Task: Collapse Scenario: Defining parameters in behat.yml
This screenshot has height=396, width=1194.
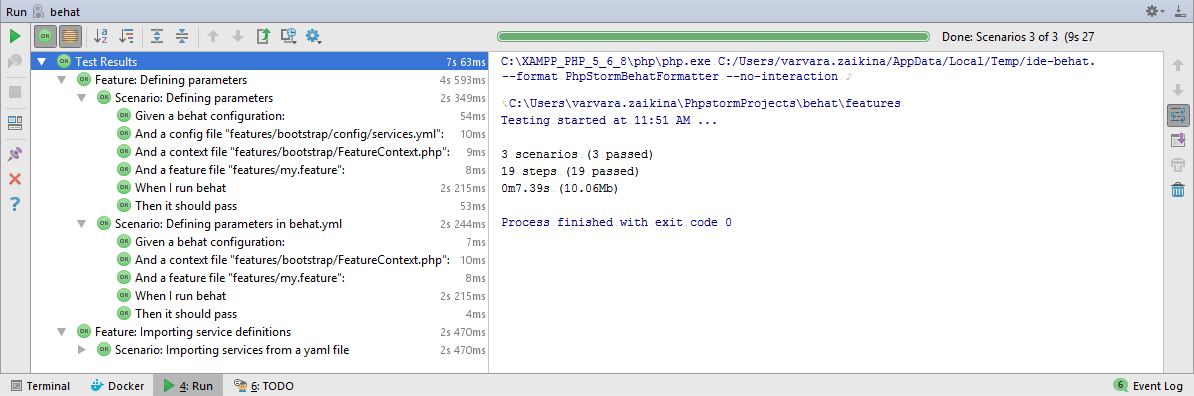Action: point(81,224)
